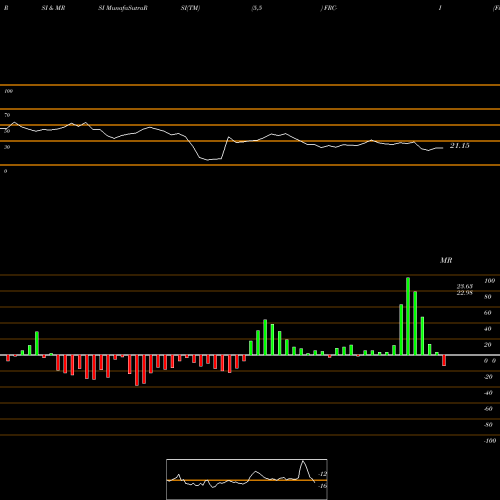Screen dimensions: 500x500
Task: Click the 40 label on the MR axis
Action: coord(488,329)
